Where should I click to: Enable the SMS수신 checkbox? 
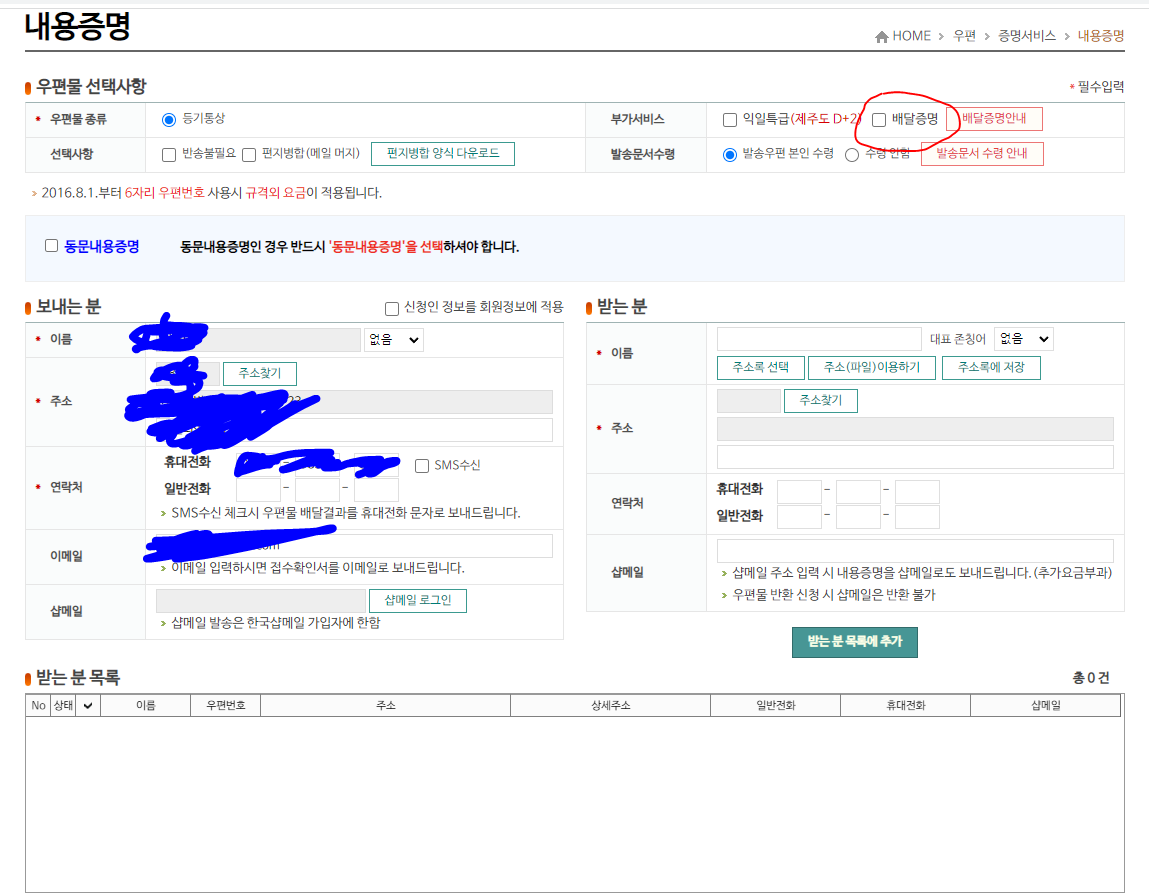422,466
